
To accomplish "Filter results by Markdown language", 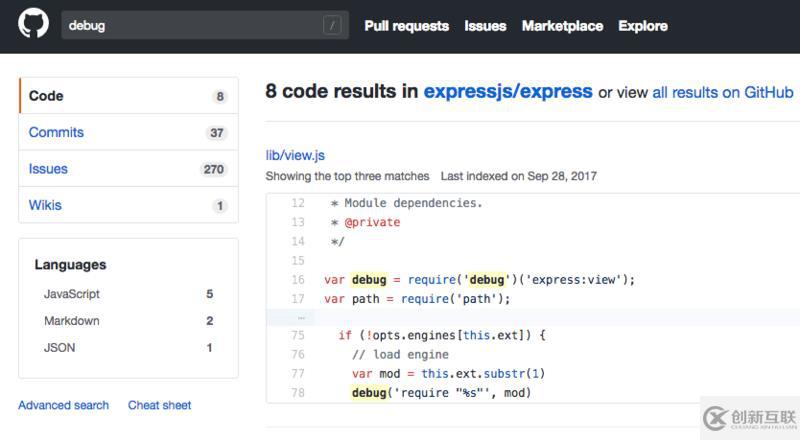I will pyautogui.click(x=71, y=321).
